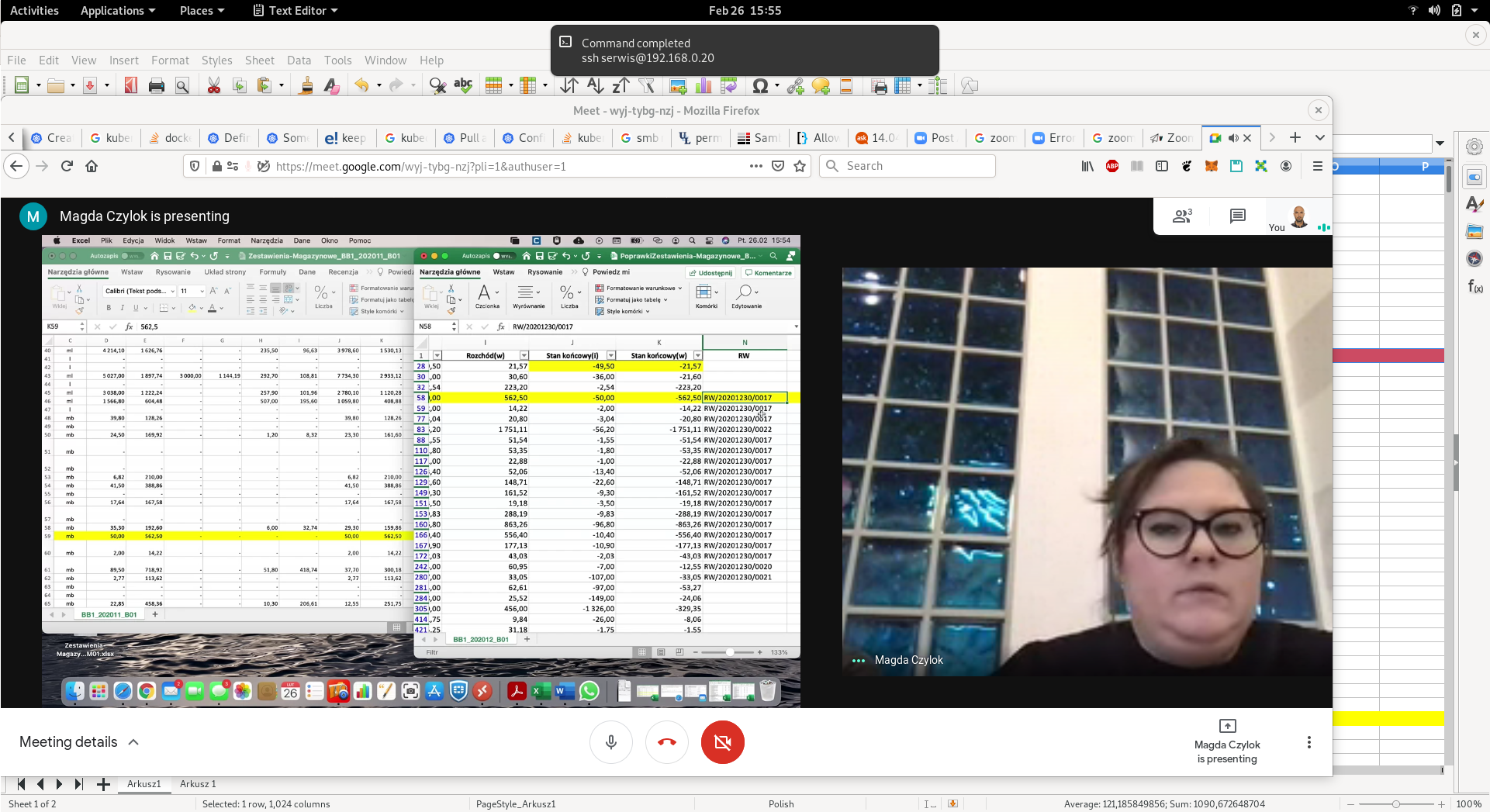Open the Calc sidebar Gallery icon
The image size is (1490, 812).
click(x=1474, y=232)
